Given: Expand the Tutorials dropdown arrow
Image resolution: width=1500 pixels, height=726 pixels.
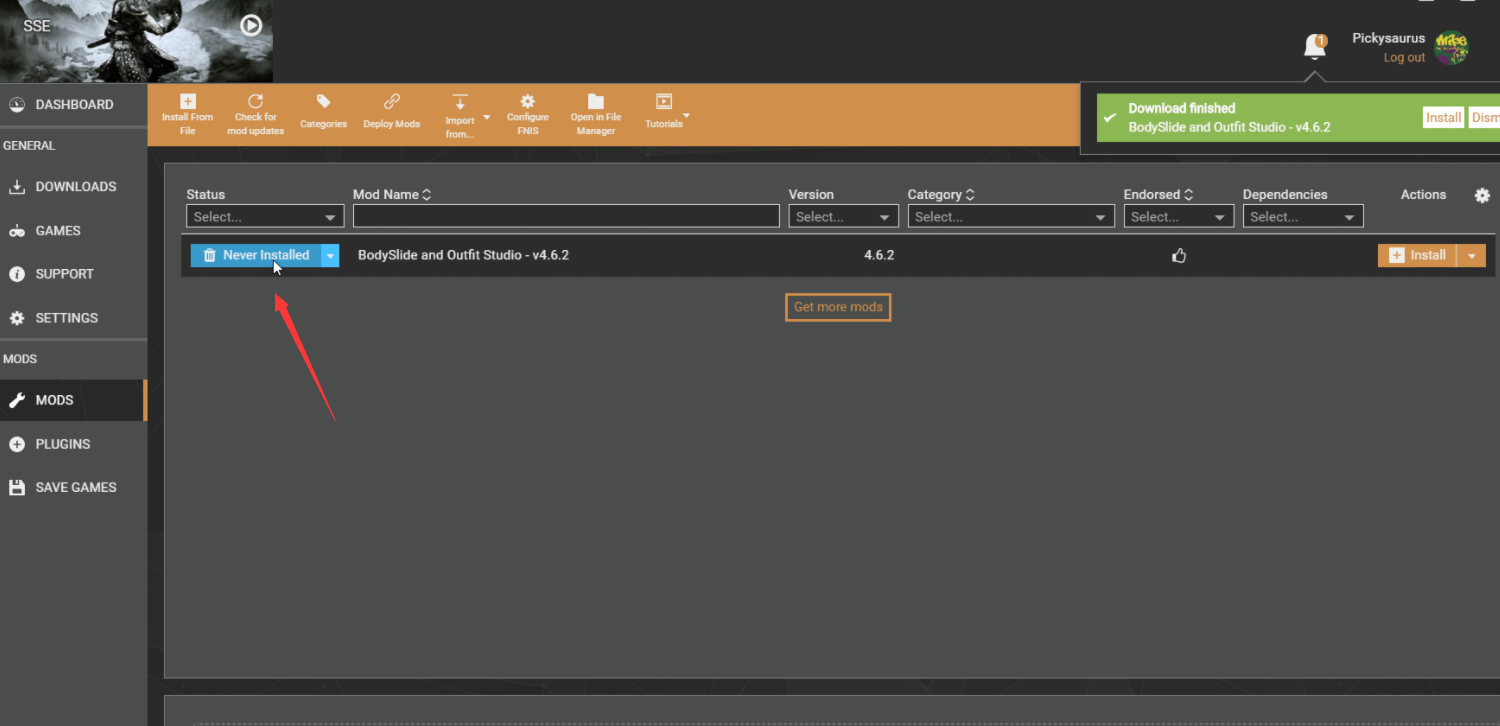Looking at the screenshot, I should tap(687, 117).
